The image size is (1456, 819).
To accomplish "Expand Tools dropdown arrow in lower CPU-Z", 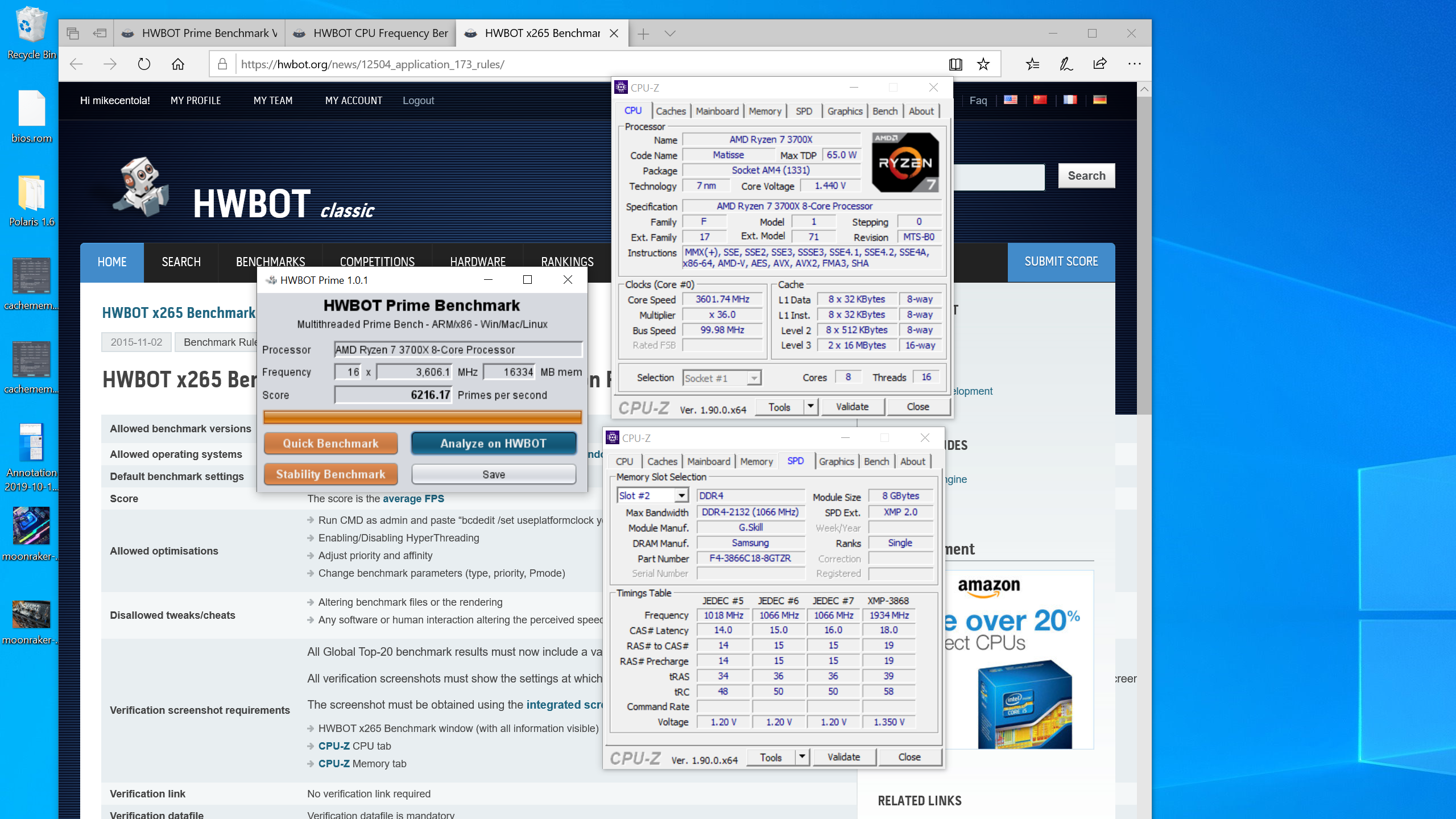I will pyautogui.click(x=802, y=757).
